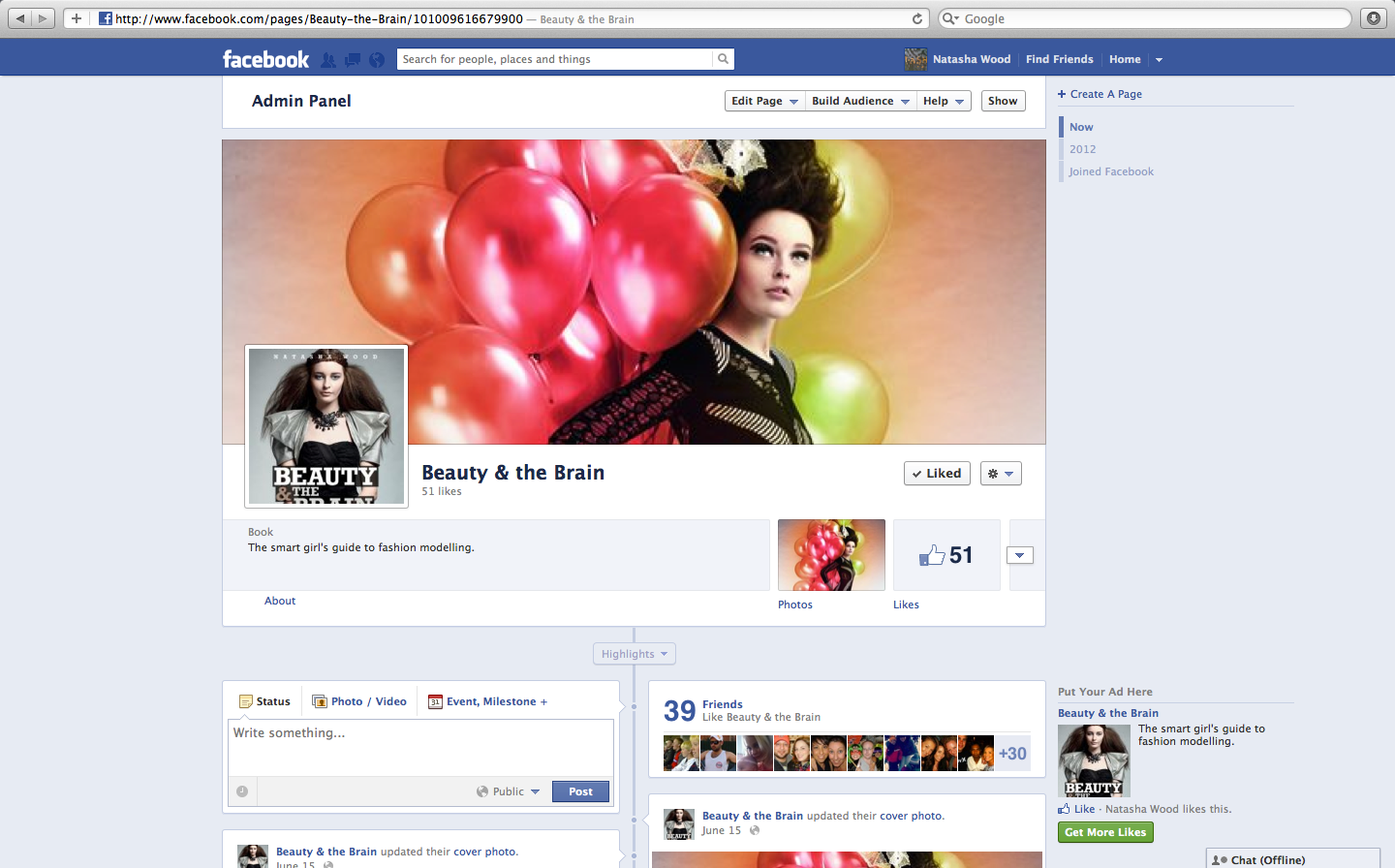Click the Facebook logo

tap(265, 59)
